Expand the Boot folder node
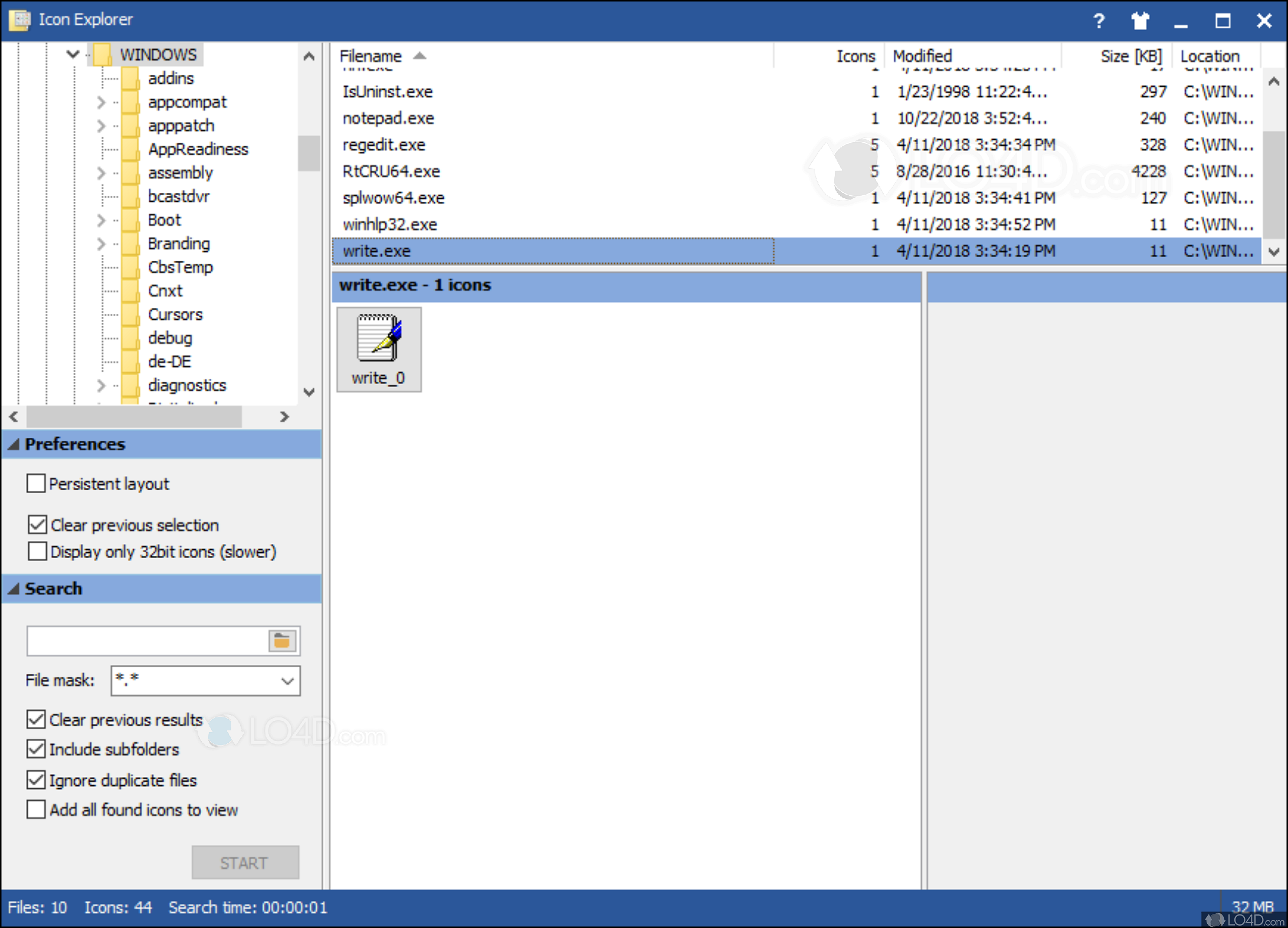This screenshot has width=1288, height=928. [x=101, y=219]
